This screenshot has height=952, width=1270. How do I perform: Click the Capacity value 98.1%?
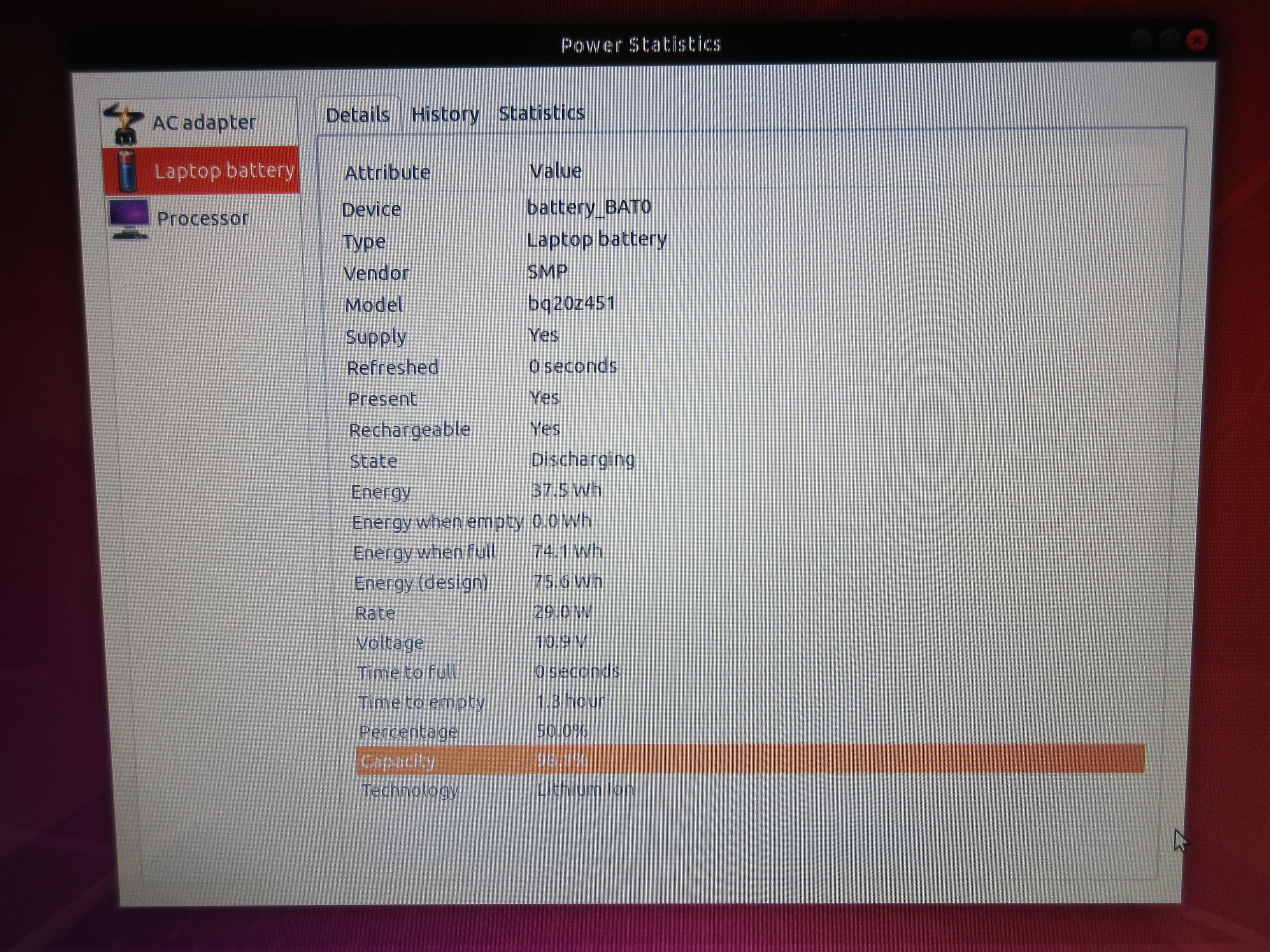562,760
